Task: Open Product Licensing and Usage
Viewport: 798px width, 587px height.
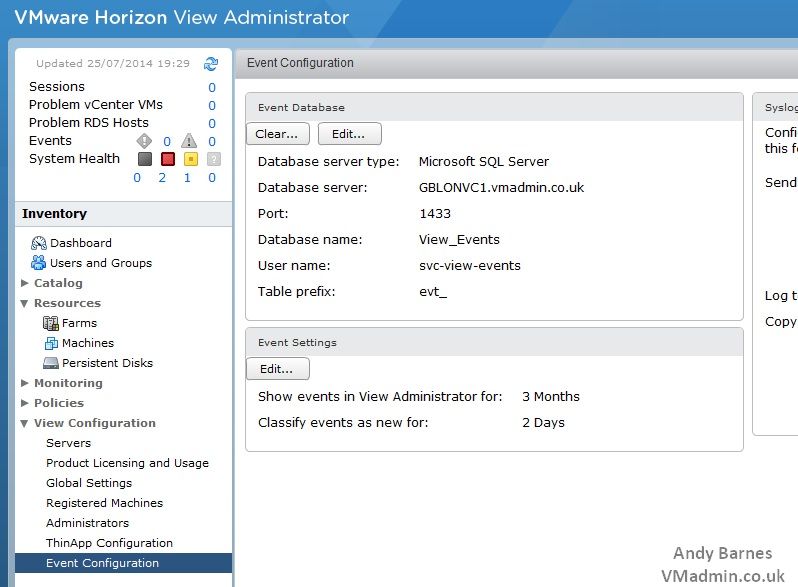Action: tap(127, 463)
